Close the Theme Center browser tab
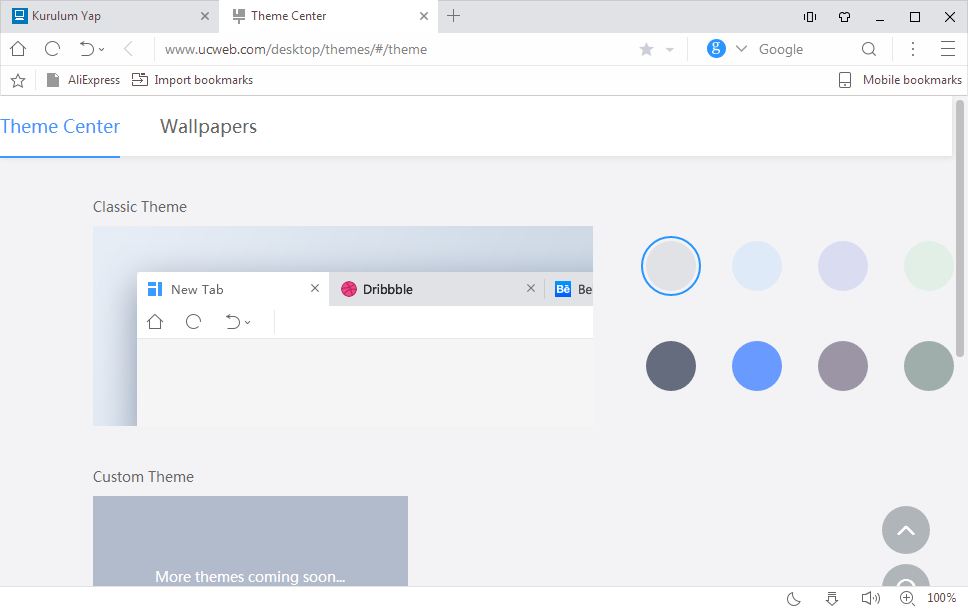 424,16
